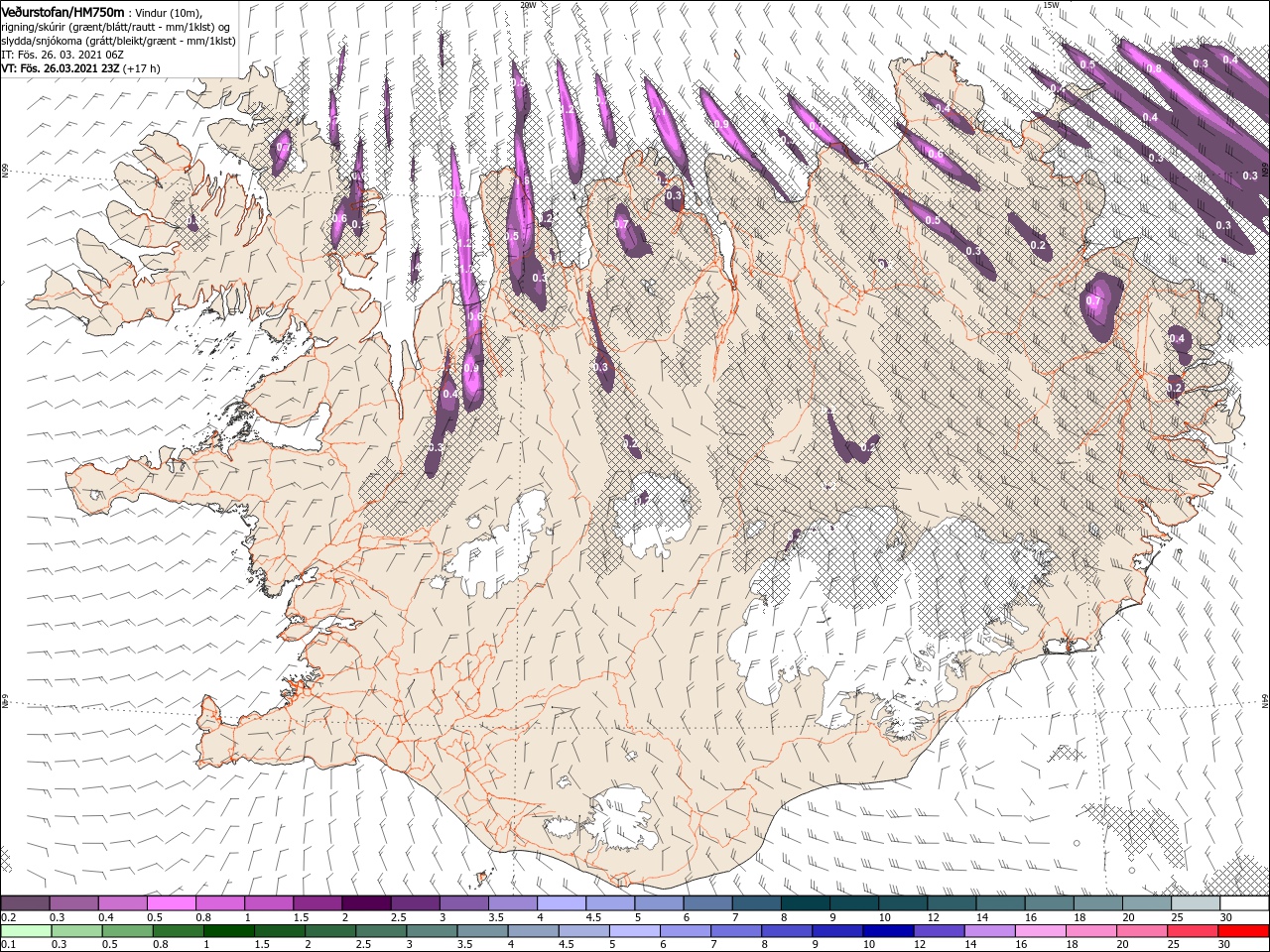Pick top-row swatch between 0.8 and 1
This screenshot has height=952, width=1270.
(x=220, y=903)
